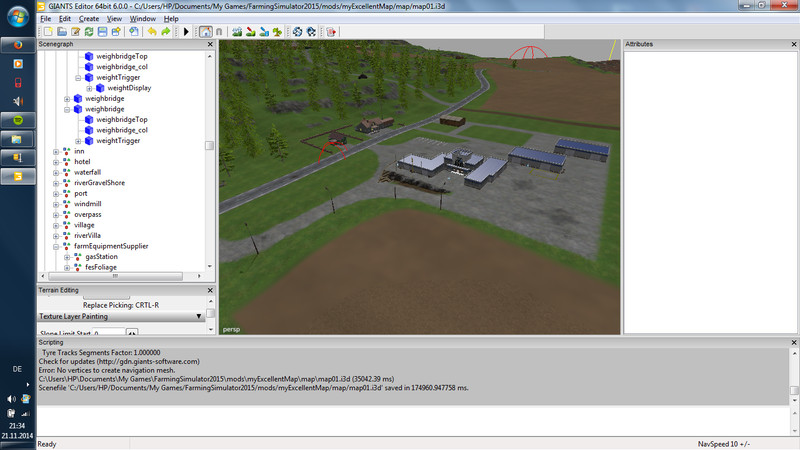Click the second blue gear toolbar icon
Viewport: 800px width, 450px height.
pos(311,32)
